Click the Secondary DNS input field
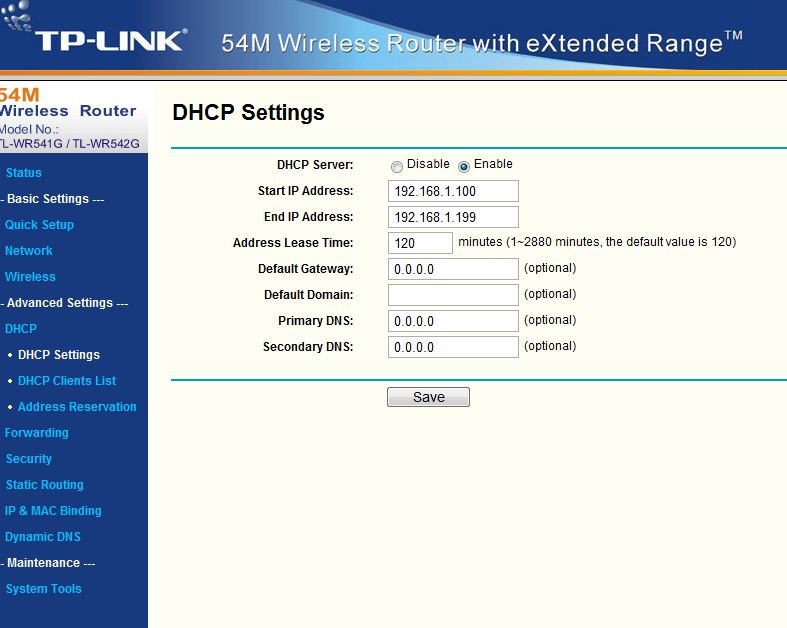Image resolution: width=787 pixels, height=628 pixels. pos(453,347)
